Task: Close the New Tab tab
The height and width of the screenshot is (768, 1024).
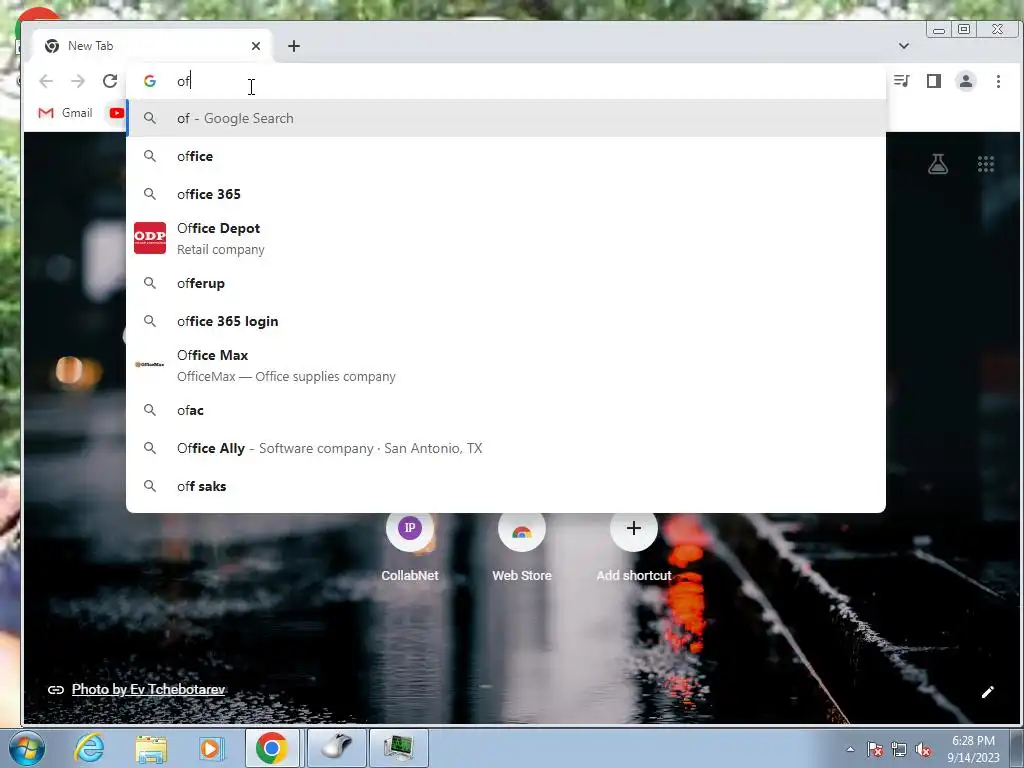Action: pyautogui.click(x=256, y=46)
